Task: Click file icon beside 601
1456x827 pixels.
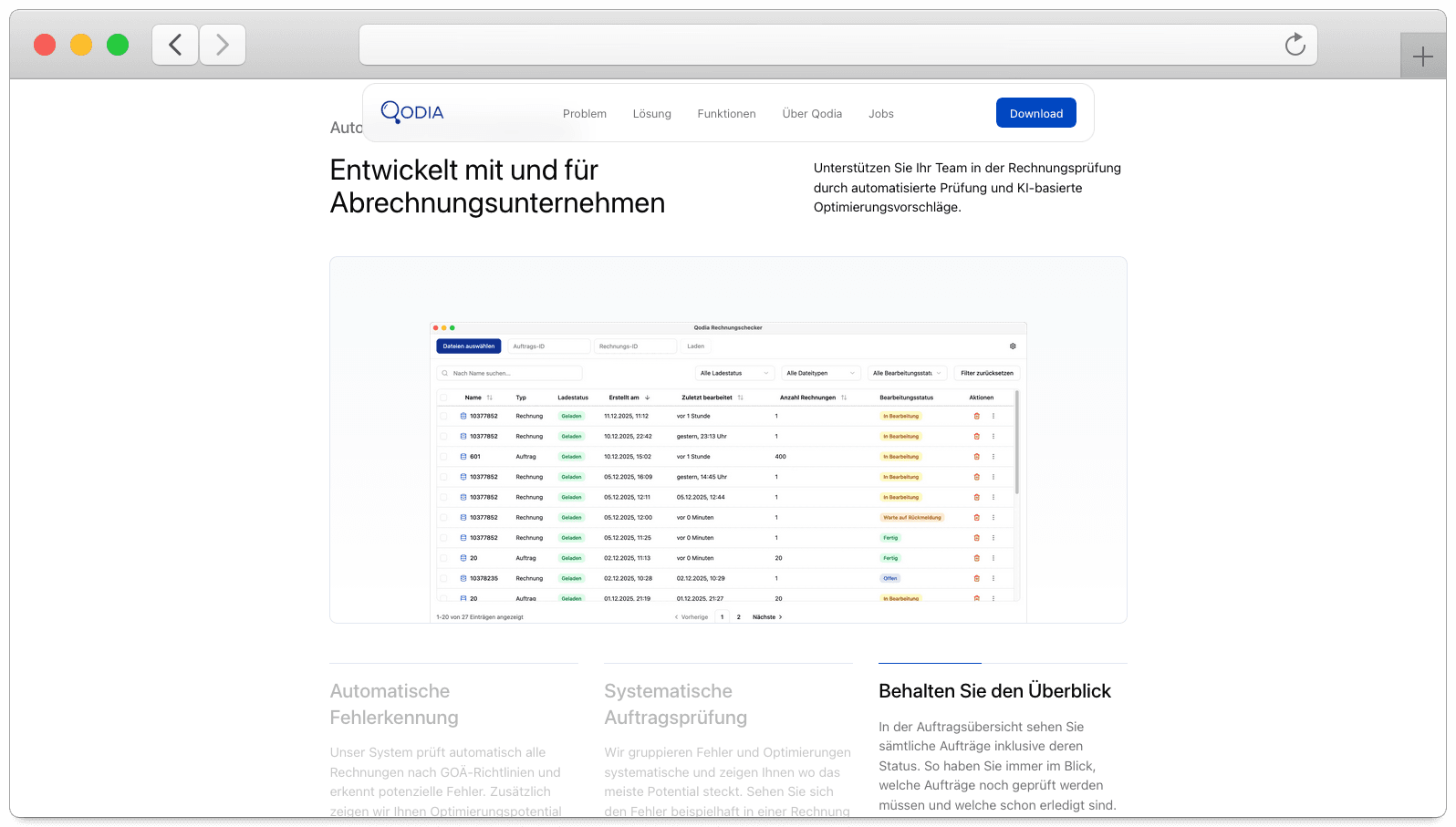Action: pos(463,457)
